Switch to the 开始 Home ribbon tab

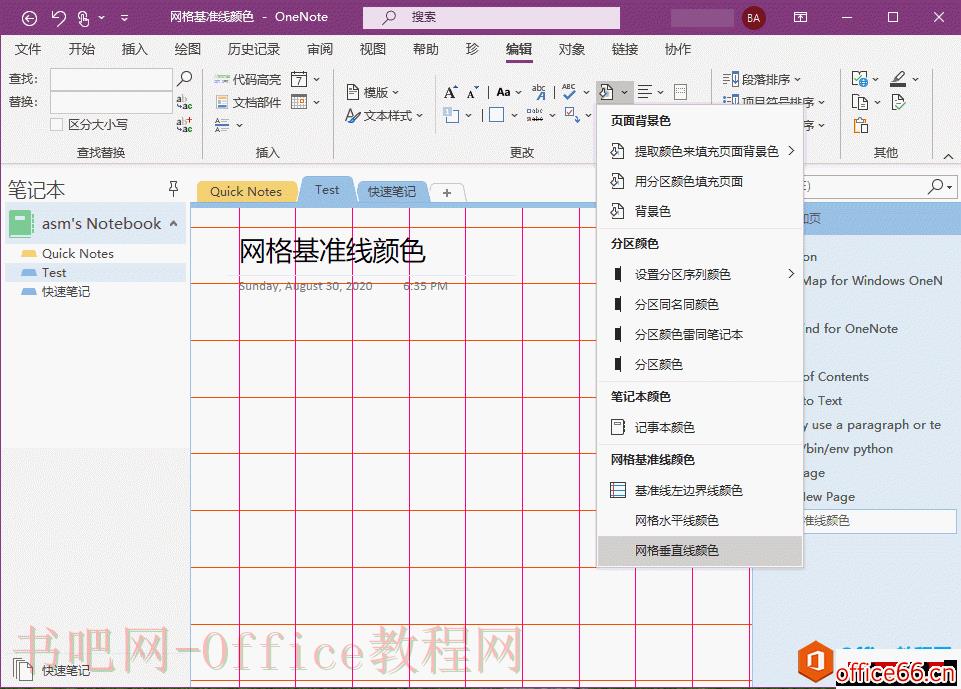coord(82,49)
